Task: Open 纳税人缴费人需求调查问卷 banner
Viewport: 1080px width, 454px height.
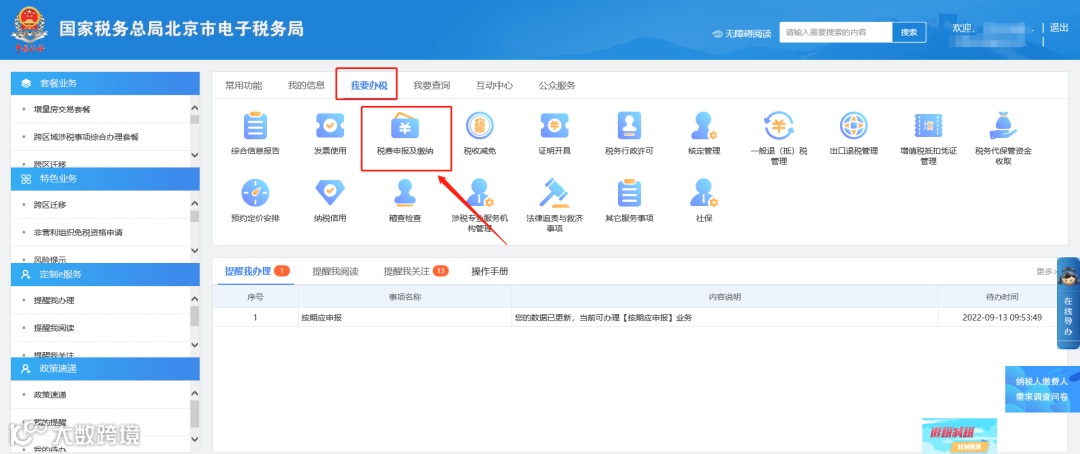Action: (x=1042, y=389)
